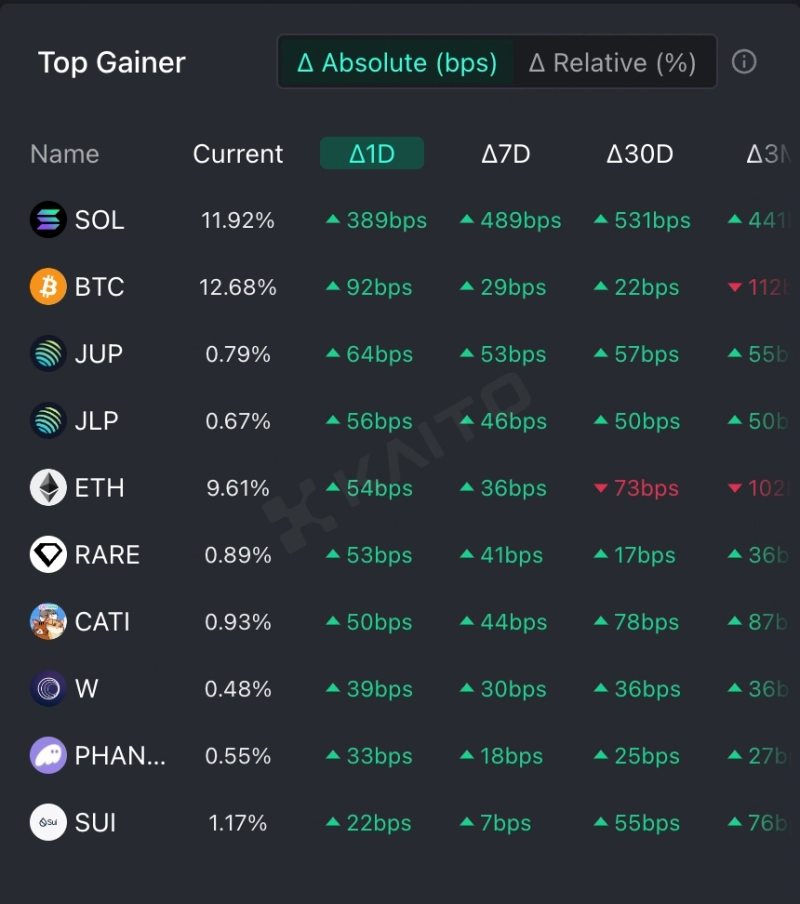Sort by the Current column header
Viewport: 800px width, 904px height.
coord(238,154)
